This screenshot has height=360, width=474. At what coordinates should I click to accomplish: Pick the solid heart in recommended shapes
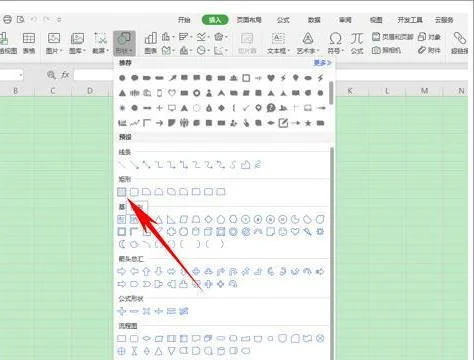pos(271,78)
